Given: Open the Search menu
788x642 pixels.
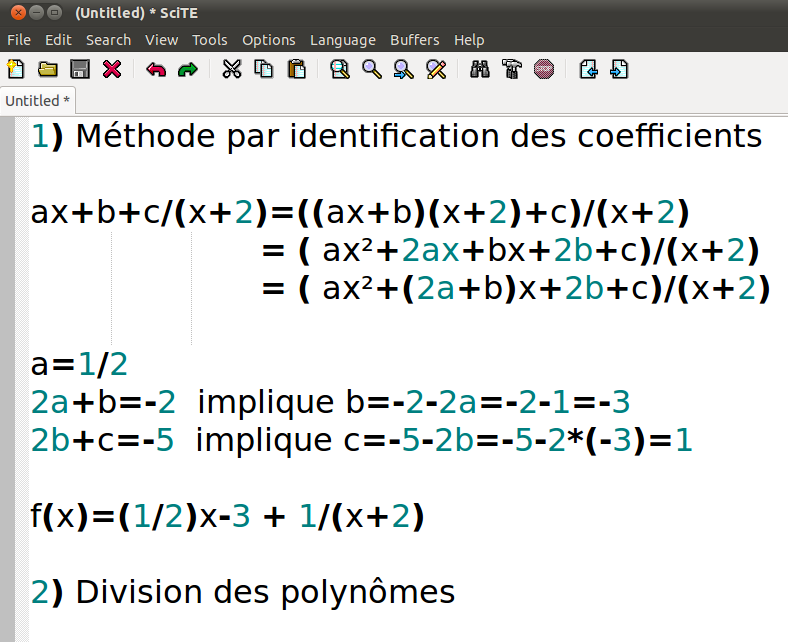Looking at the screenshot, I should (108, 40).
